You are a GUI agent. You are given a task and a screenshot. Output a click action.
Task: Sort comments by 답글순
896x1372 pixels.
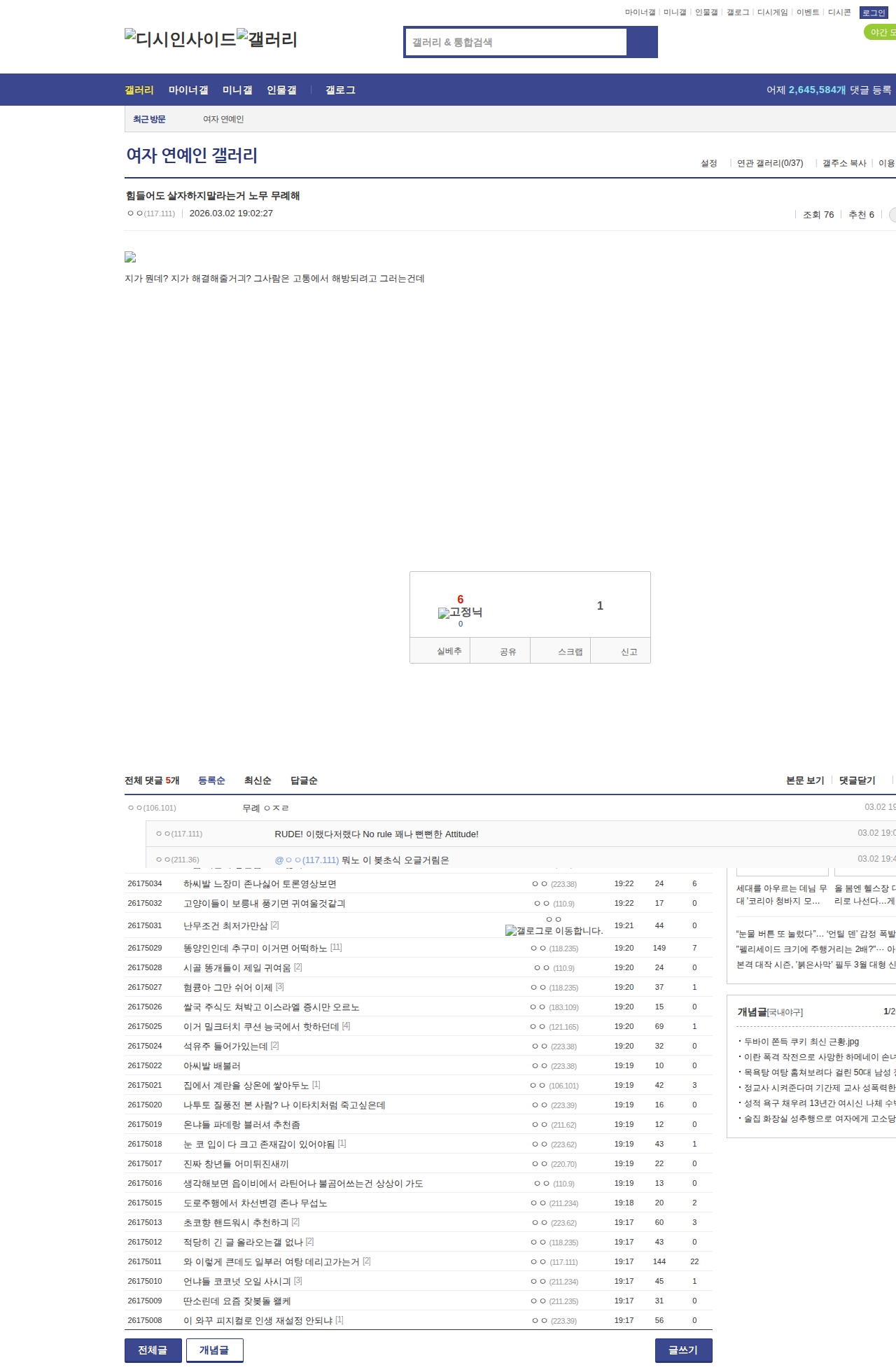pyautogui.click(x=304, y=780)
